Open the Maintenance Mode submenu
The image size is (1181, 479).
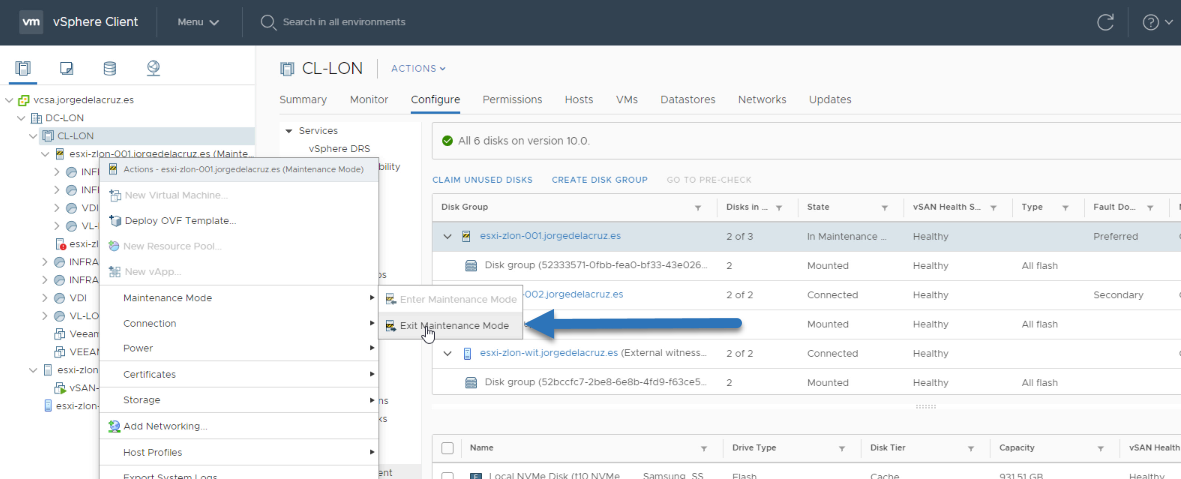(x=239, y=297)
